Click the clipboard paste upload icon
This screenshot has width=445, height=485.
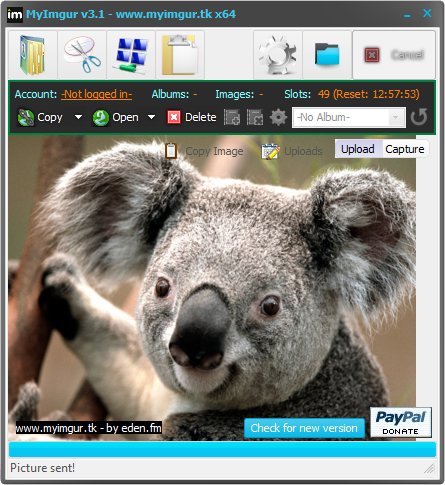[x=180, y=55]
